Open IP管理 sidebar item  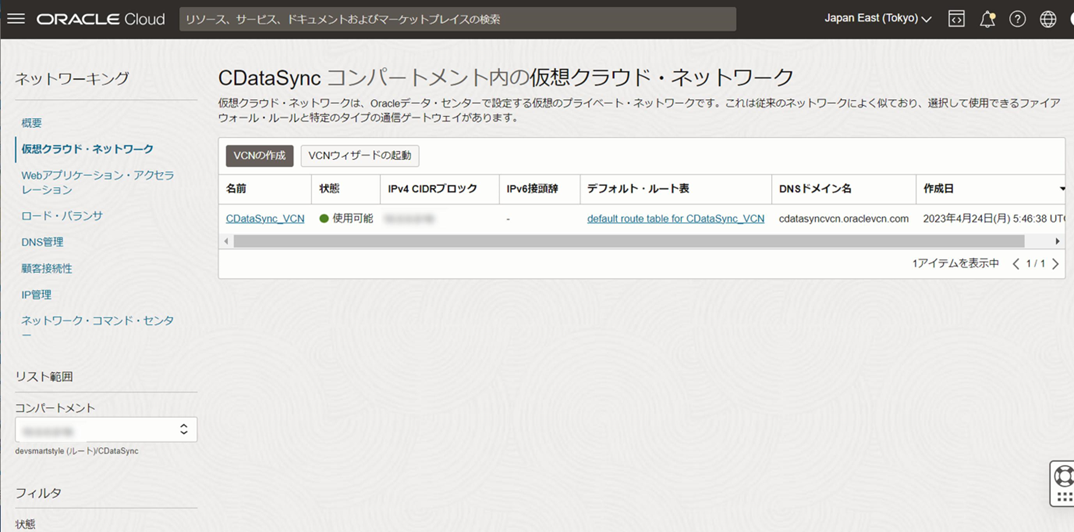36,295
